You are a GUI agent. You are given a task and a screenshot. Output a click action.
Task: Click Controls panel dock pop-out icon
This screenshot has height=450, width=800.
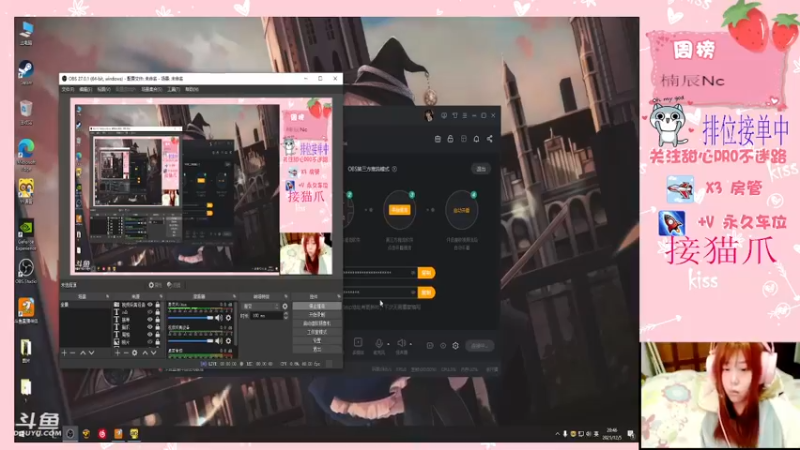pos(338,296)
